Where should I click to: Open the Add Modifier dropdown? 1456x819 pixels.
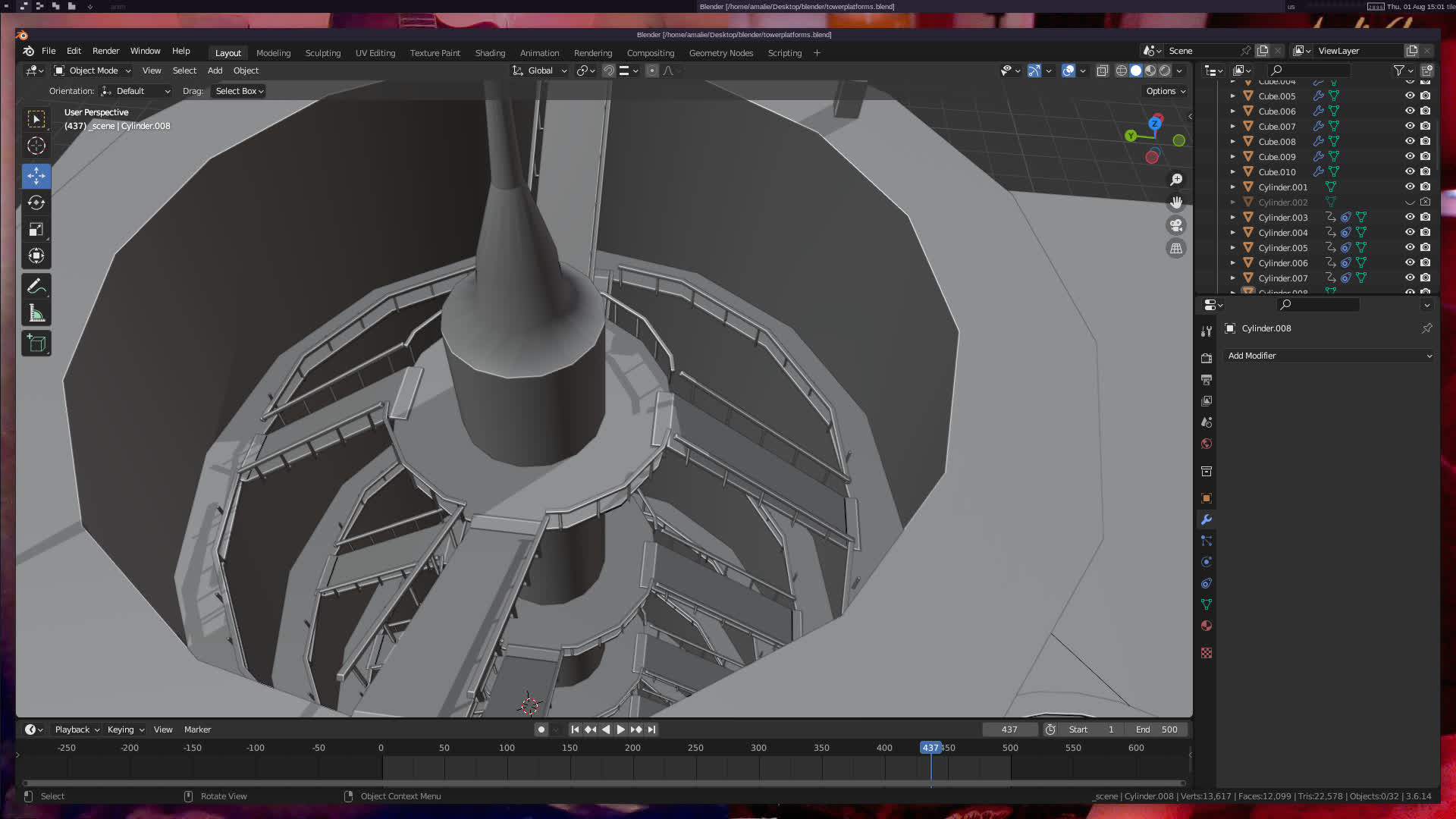point(1329,356)
